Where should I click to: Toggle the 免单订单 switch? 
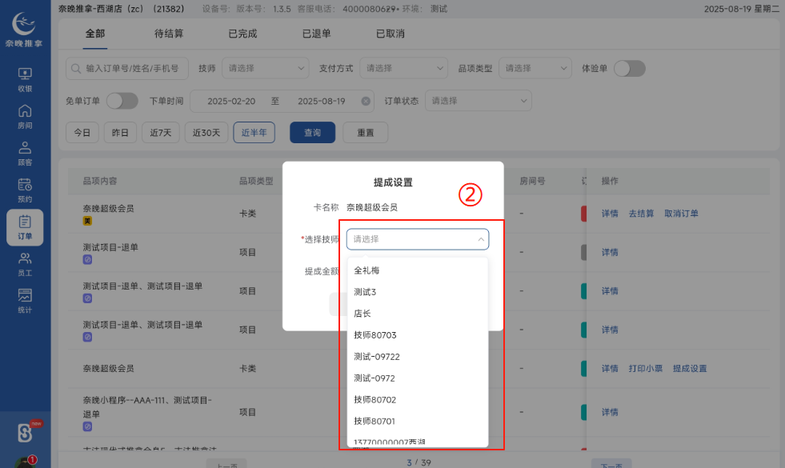pyautogui.click(x=122, y=101)
